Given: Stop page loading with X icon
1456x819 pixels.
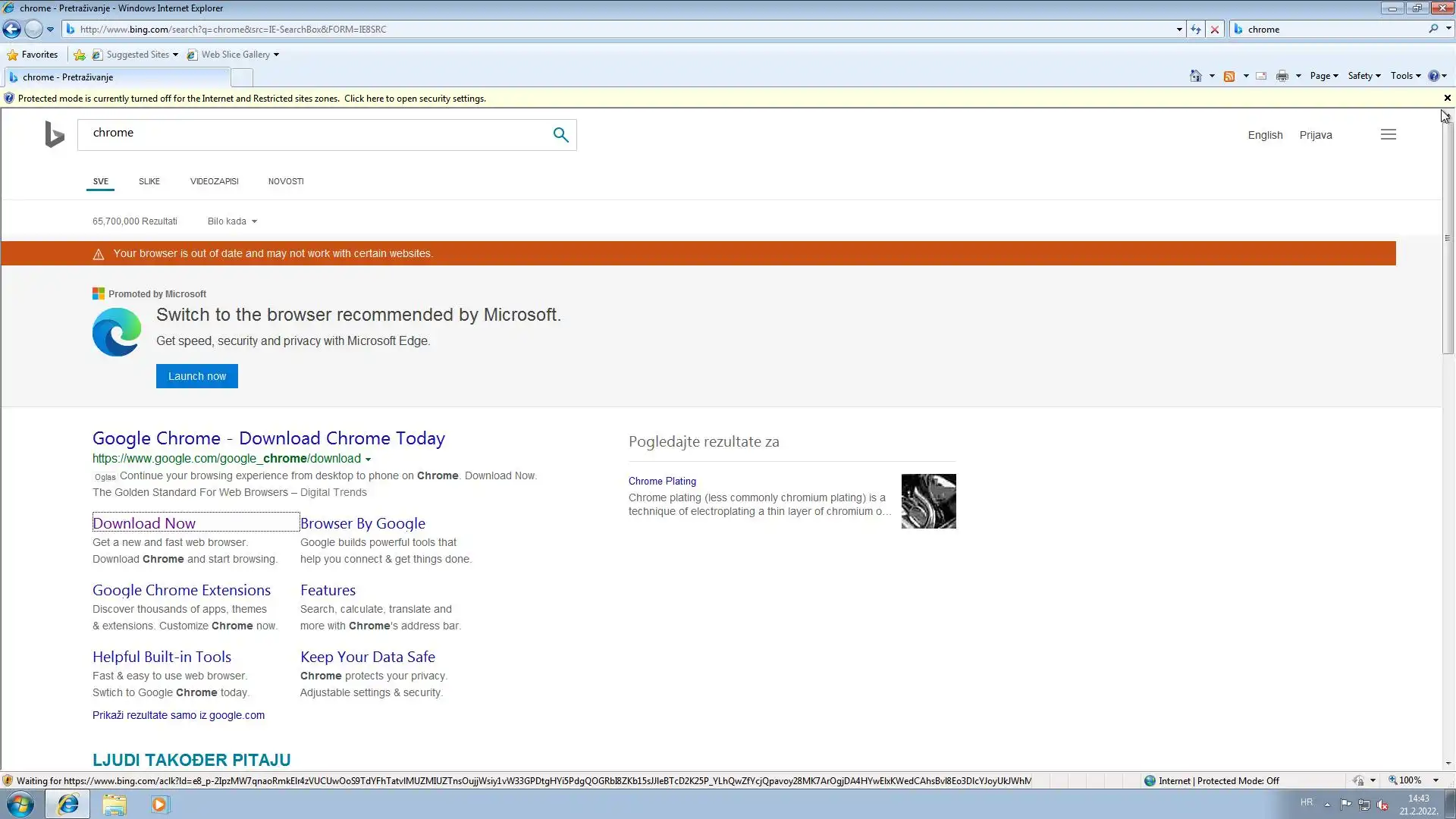Looking at the screenshot, I should click(x=1215, y=30).
